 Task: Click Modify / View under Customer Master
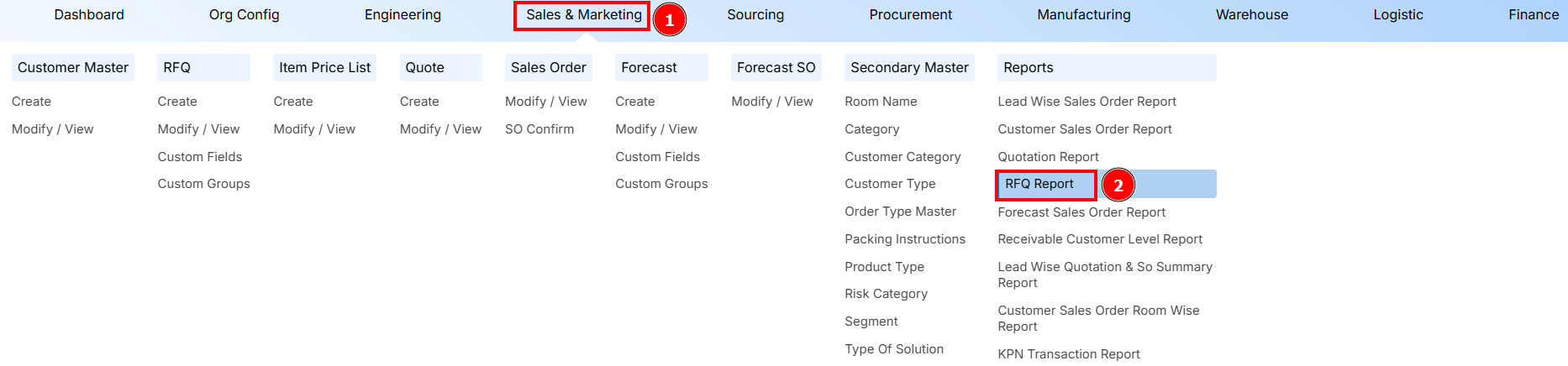tap(53, 129)
